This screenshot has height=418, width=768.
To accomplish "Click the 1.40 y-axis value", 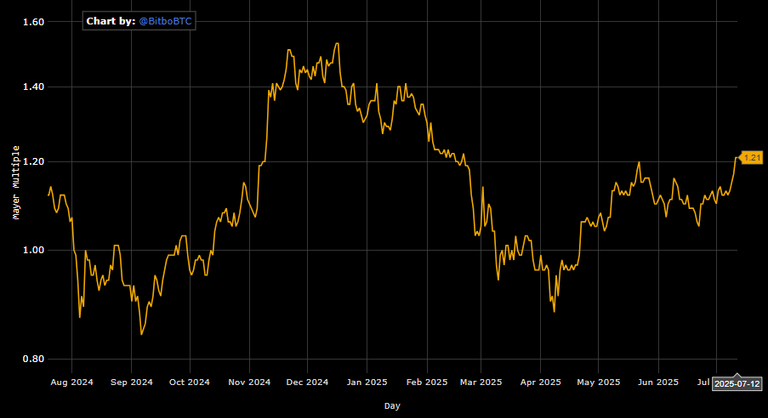I will [x=33, y=87].
